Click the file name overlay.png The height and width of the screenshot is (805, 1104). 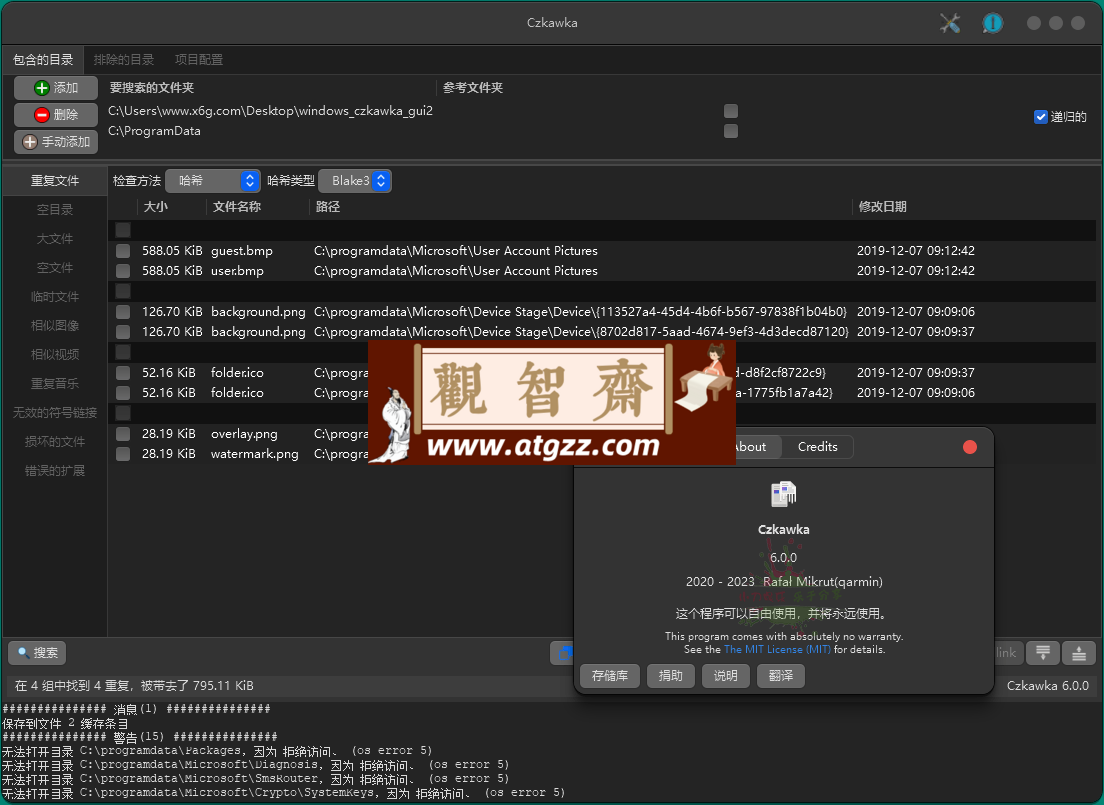point(244,434)
